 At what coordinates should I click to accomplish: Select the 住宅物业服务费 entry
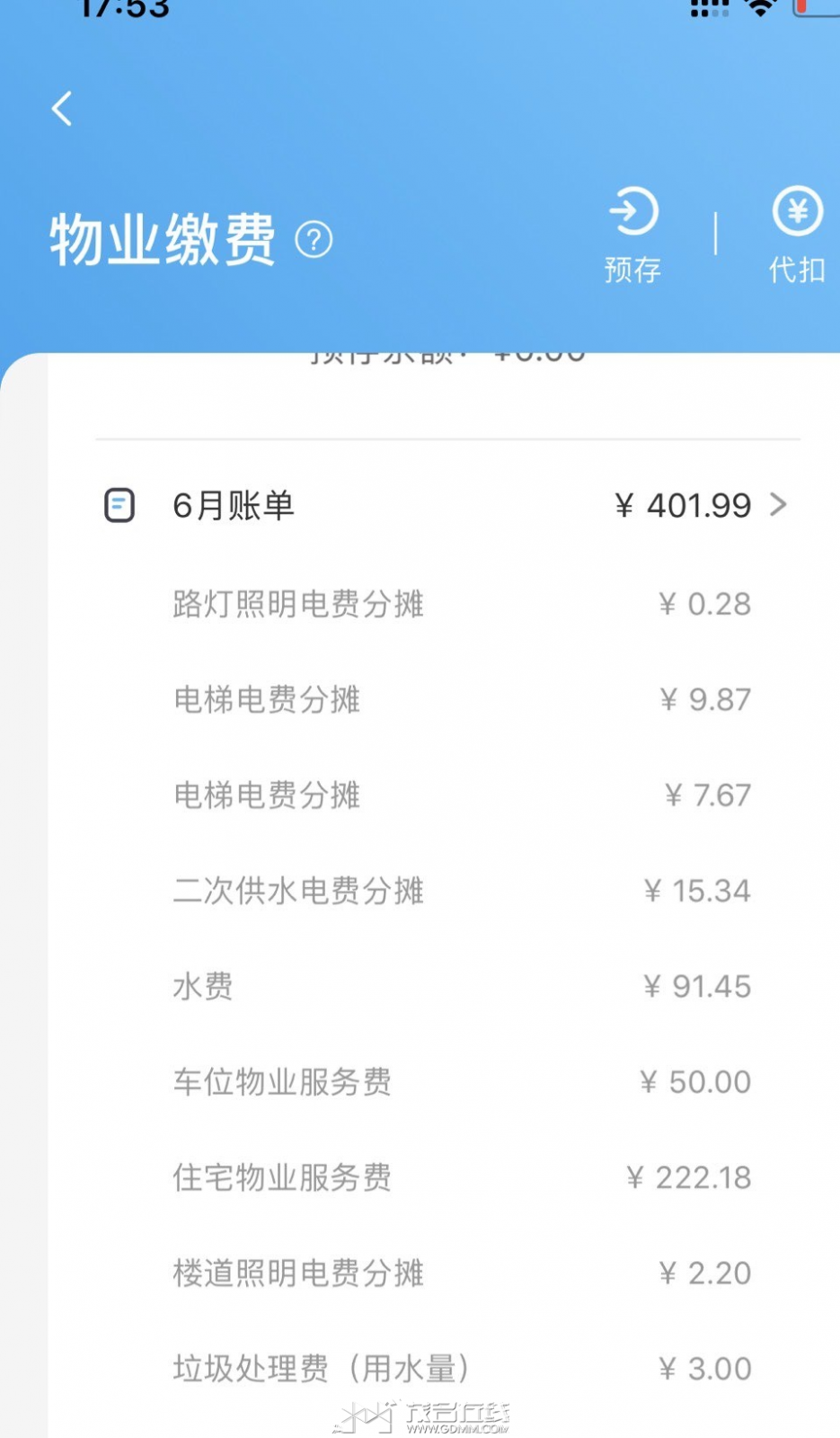click(x=282, y=1177)
